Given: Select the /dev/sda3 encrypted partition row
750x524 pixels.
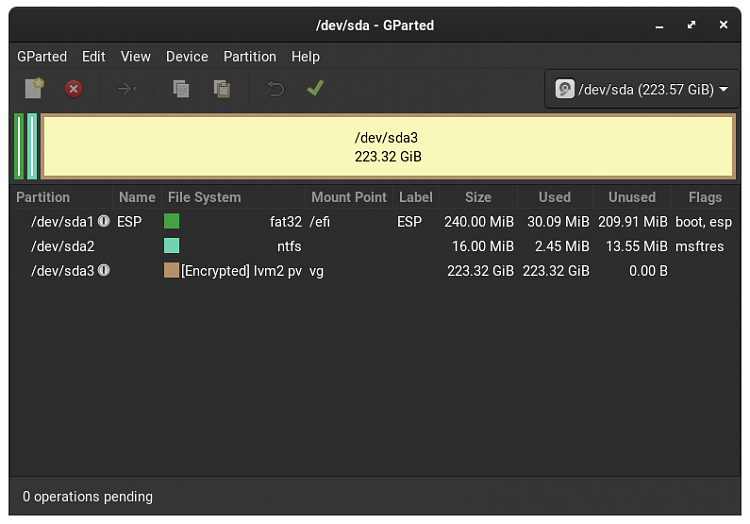Looking at the screenshot, I should coord(300,270).
